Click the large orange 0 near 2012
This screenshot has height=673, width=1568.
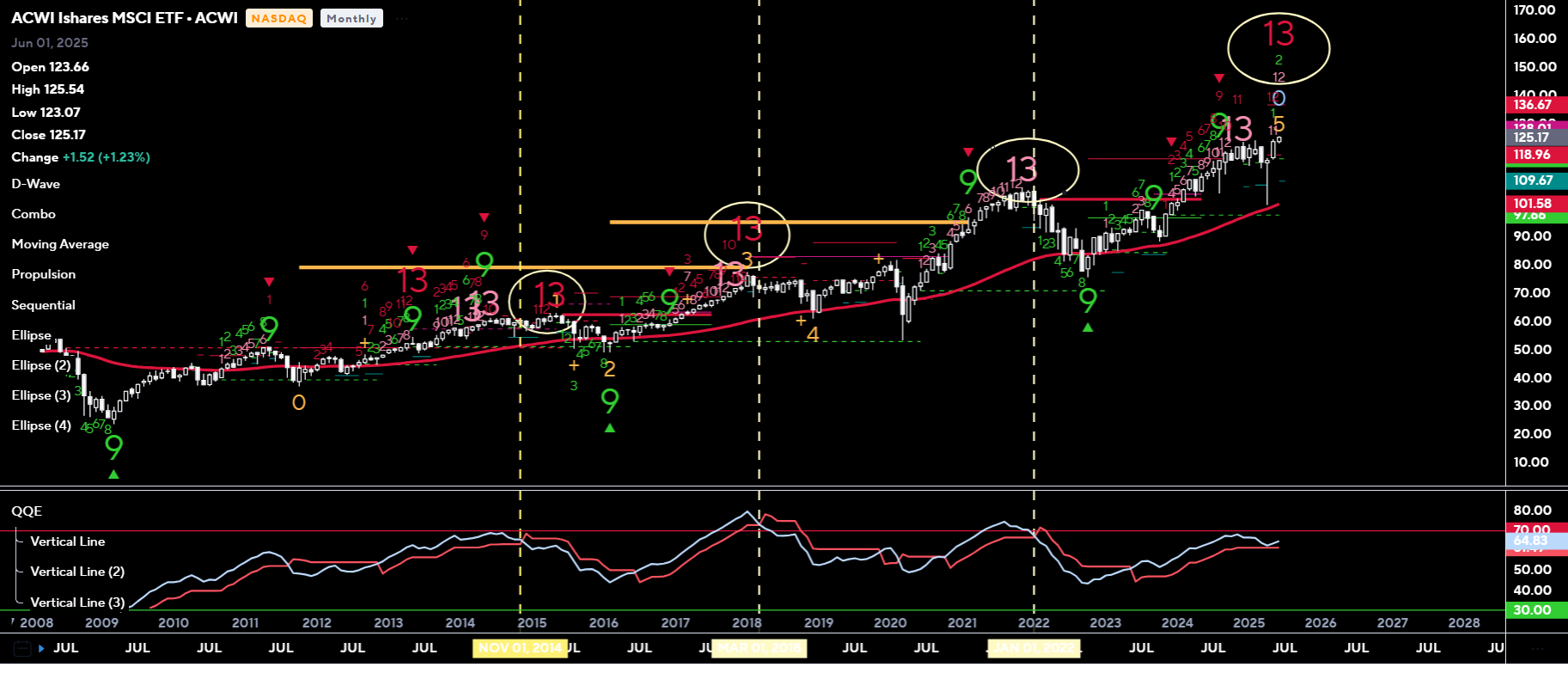pyautogui.click(x=299, y=402)
